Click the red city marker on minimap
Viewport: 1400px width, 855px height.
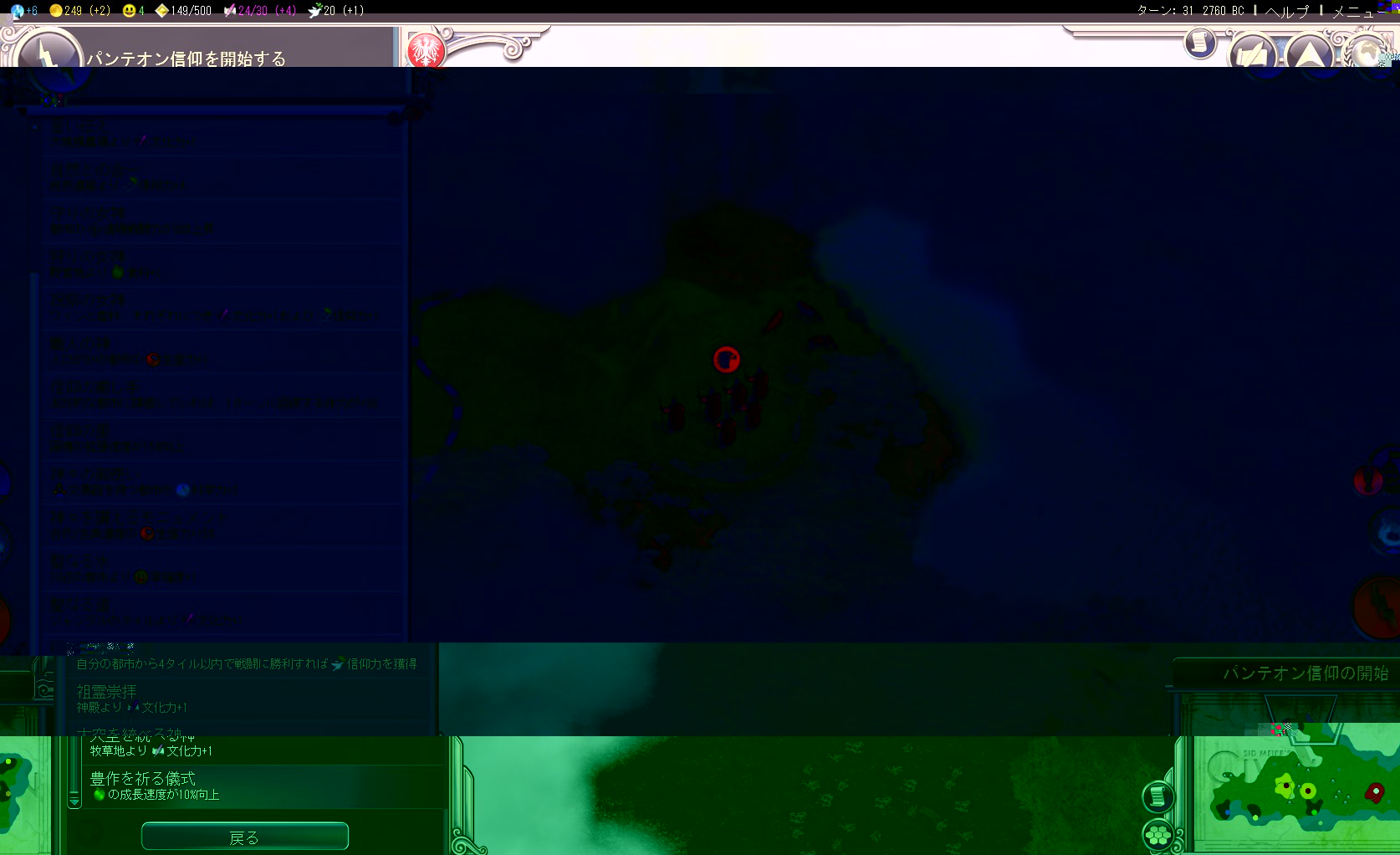1374,791
